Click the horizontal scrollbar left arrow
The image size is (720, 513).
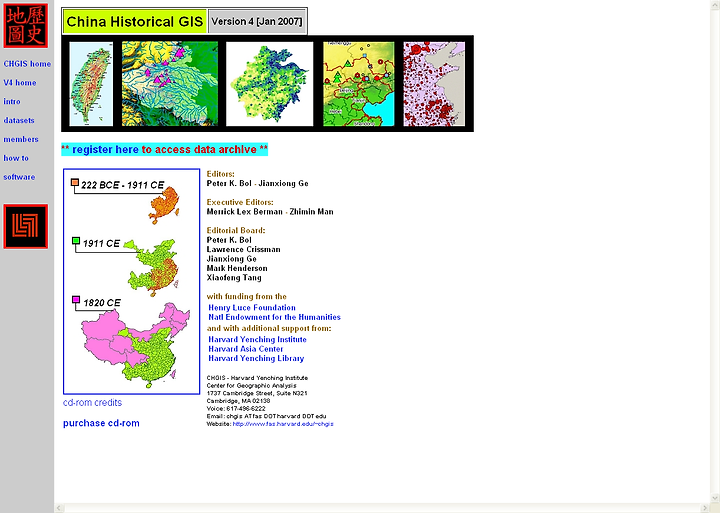59,508
